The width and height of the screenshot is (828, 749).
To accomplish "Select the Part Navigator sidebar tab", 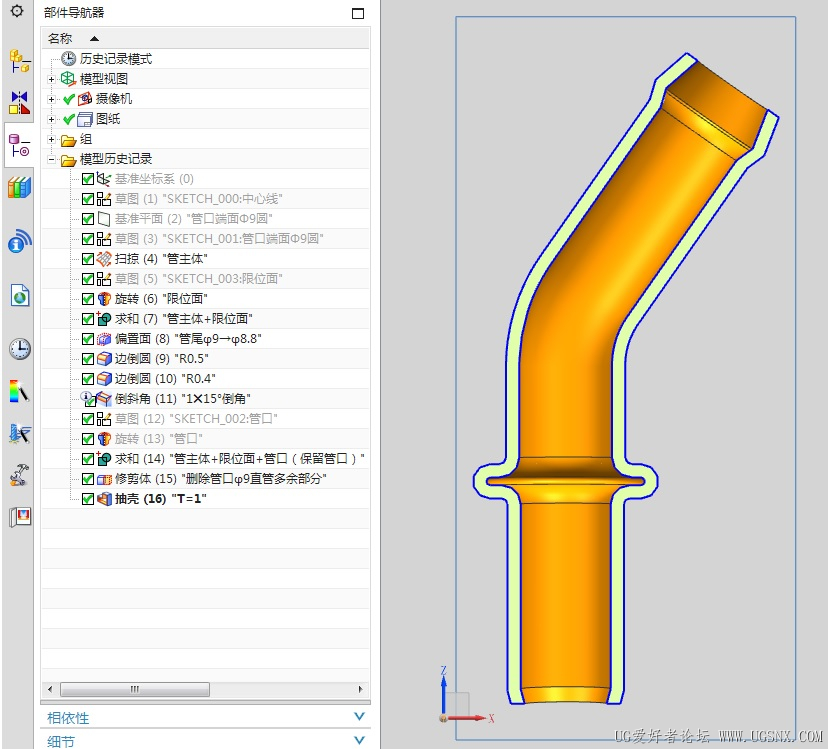I will [x=20, y=145].
